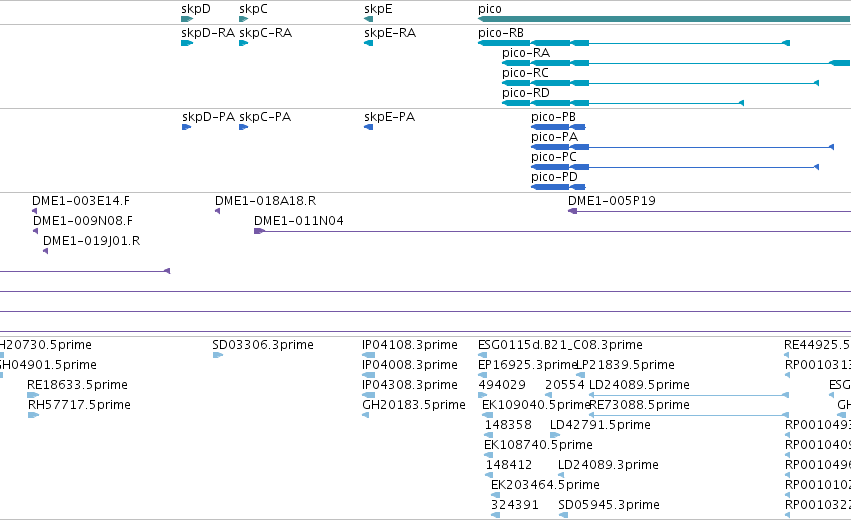Click the pico-PA protein label
Screen dimensions: 851x520
click(554, 137)
